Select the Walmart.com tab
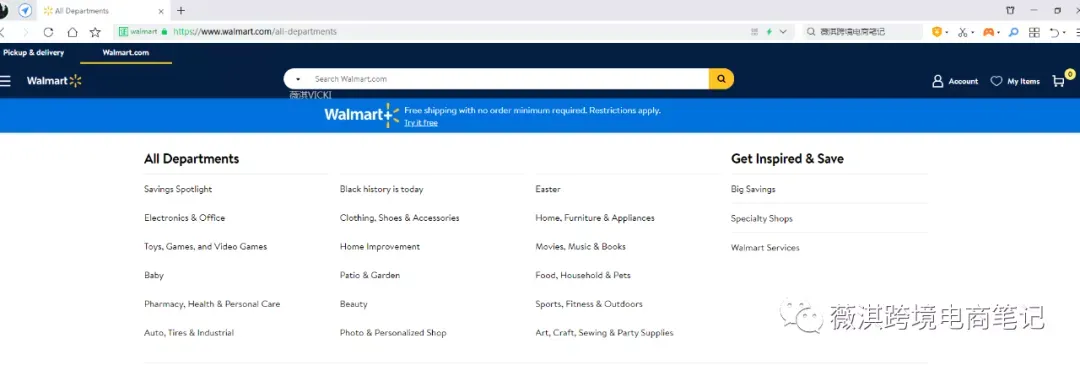 pyautogui.click(x=125, y=52)
